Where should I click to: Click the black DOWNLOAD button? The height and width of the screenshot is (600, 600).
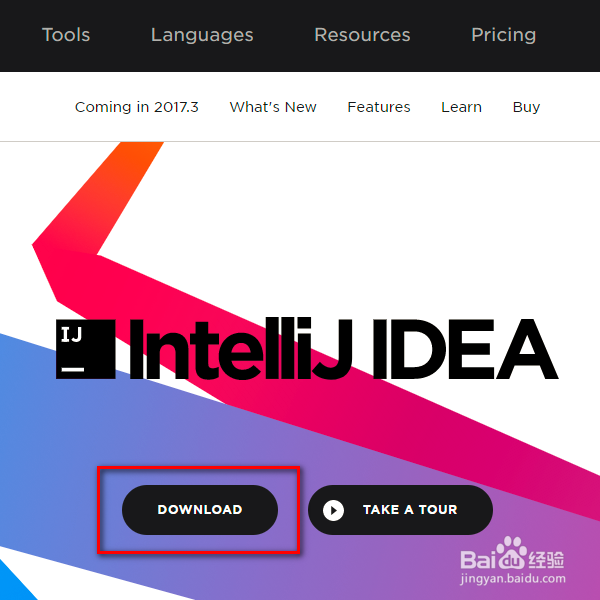tap(200, 510)
